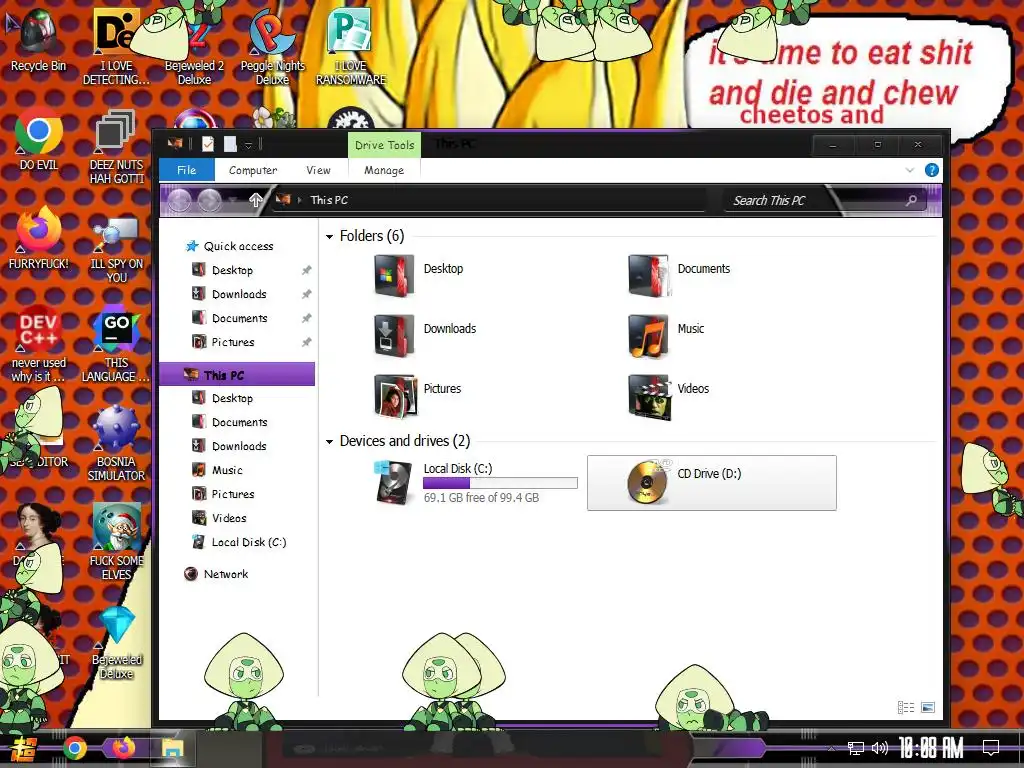Open DEEZ NUTS HAH GOTTI shortcut
This screenshot has width=1024, height=768.
[116, 147]
